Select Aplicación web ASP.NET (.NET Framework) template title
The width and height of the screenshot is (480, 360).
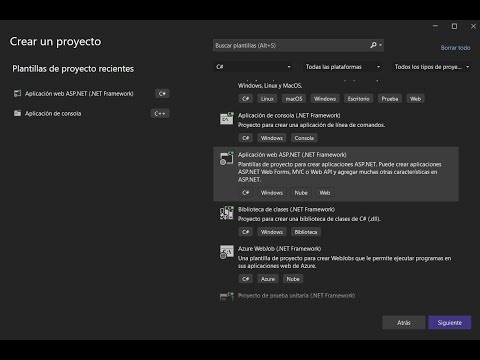(x=292, y=155)
